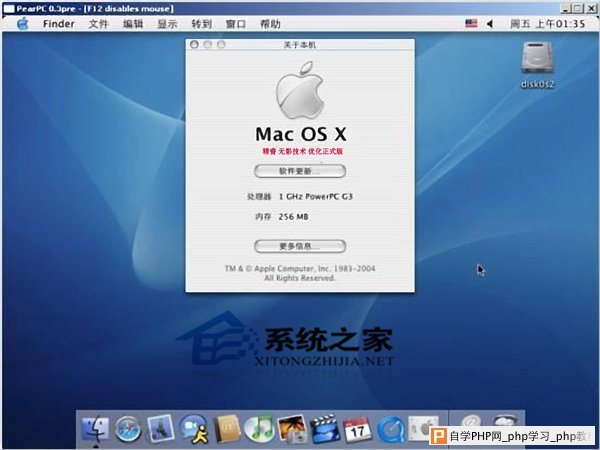Image resolution: width=600 pixels, height=450 pixels.
Task: Open the 编辑 menu
Action: 133,24
